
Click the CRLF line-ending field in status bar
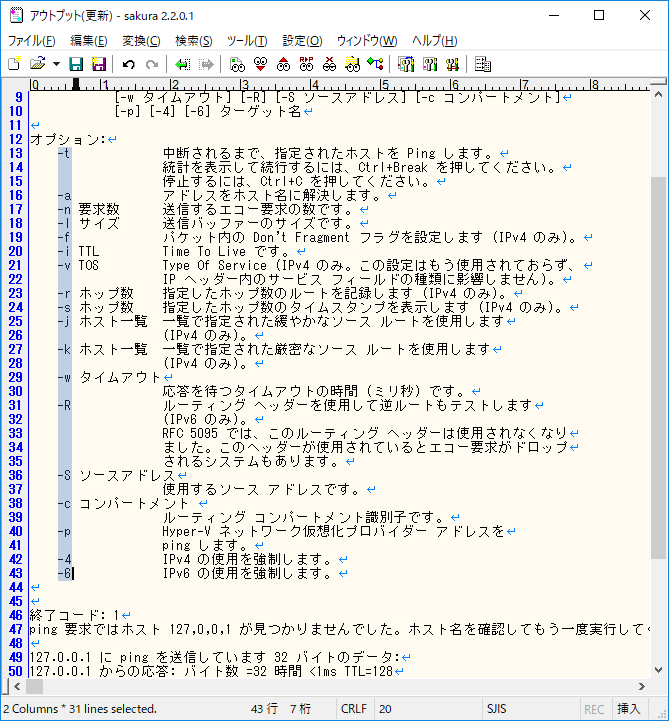[354, 709]
